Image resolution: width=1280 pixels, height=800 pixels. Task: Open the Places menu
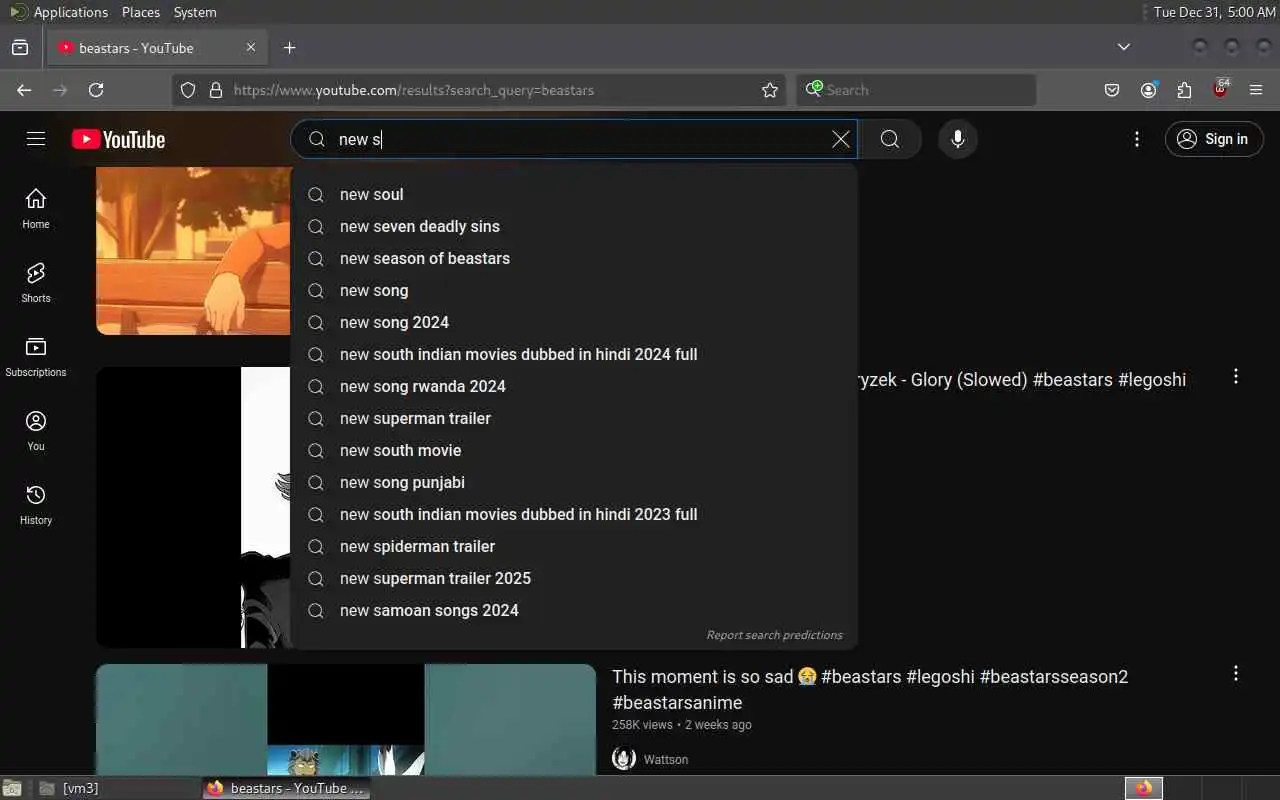point(141,12)
